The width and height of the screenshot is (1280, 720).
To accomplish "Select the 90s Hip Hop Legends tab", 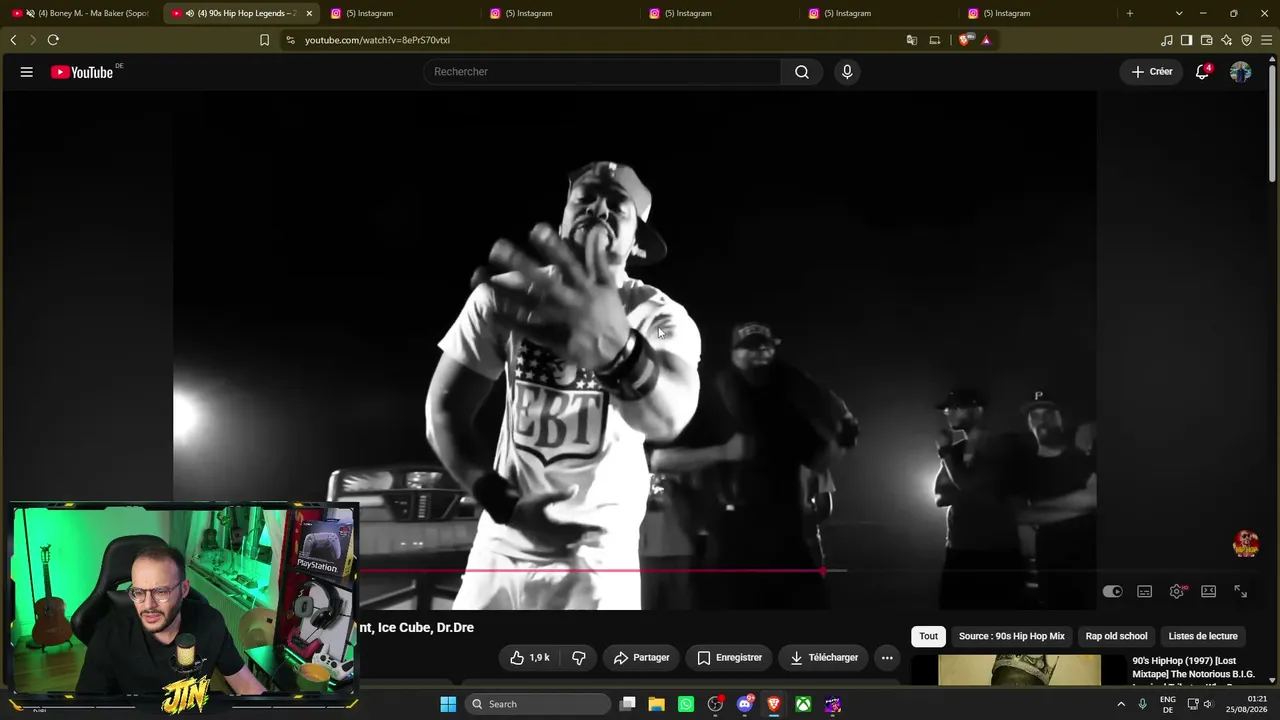I will (x=241, y=13).
